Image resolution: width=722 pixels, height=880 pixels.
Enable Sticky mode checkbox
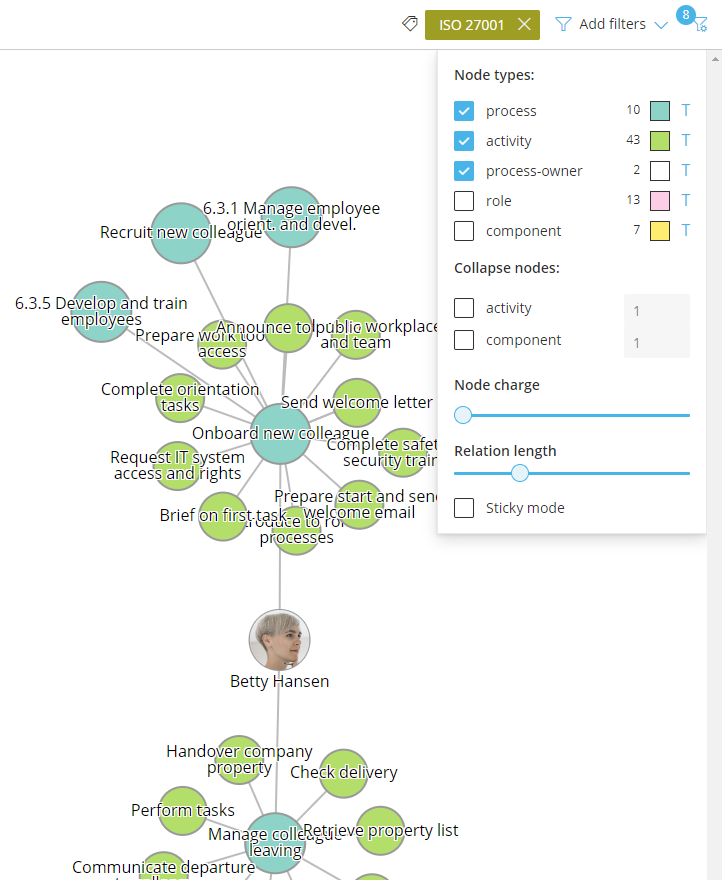pos(464,508)
